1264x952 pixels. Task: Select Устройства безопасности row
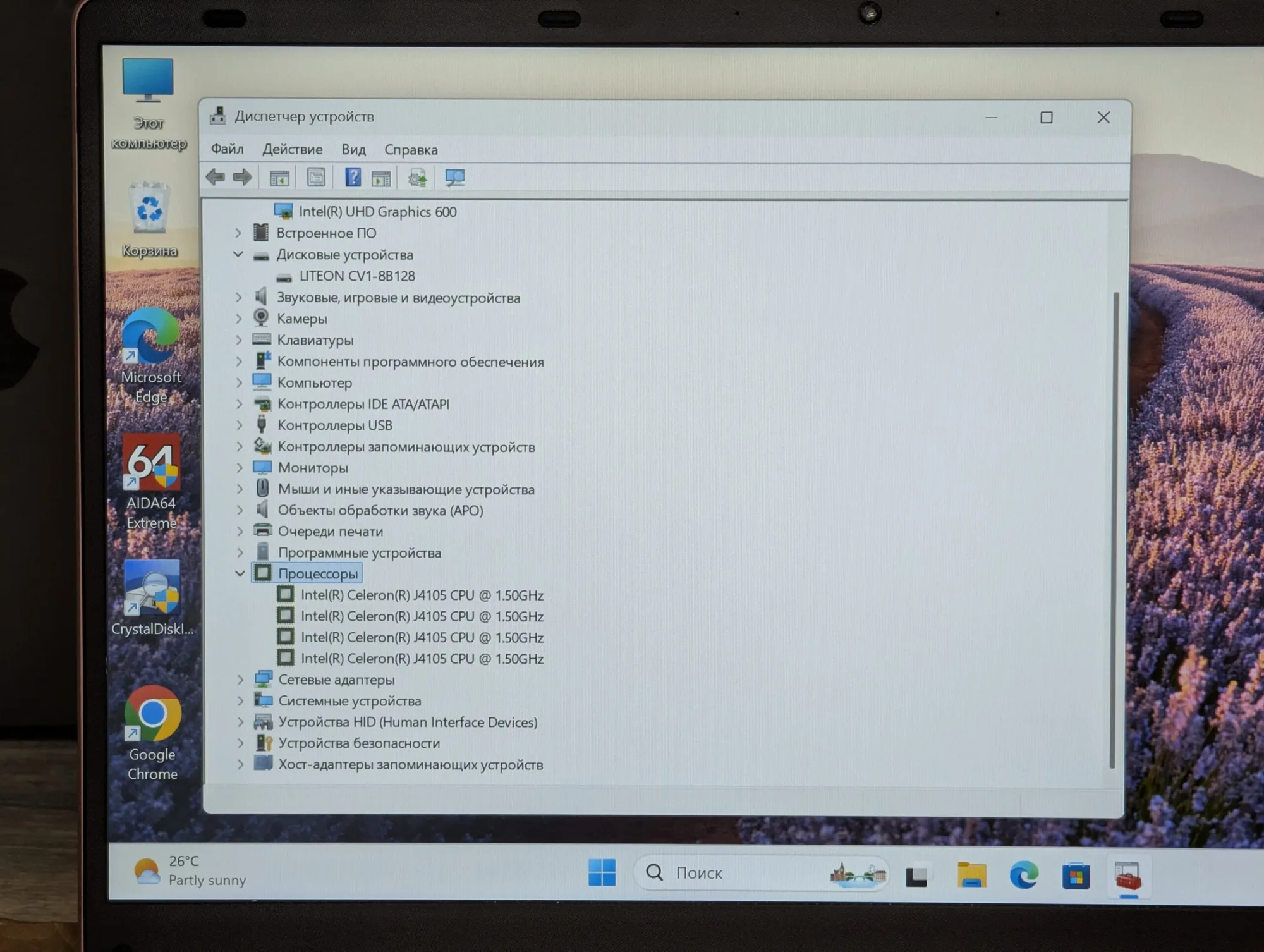click(x=347, y=743)
